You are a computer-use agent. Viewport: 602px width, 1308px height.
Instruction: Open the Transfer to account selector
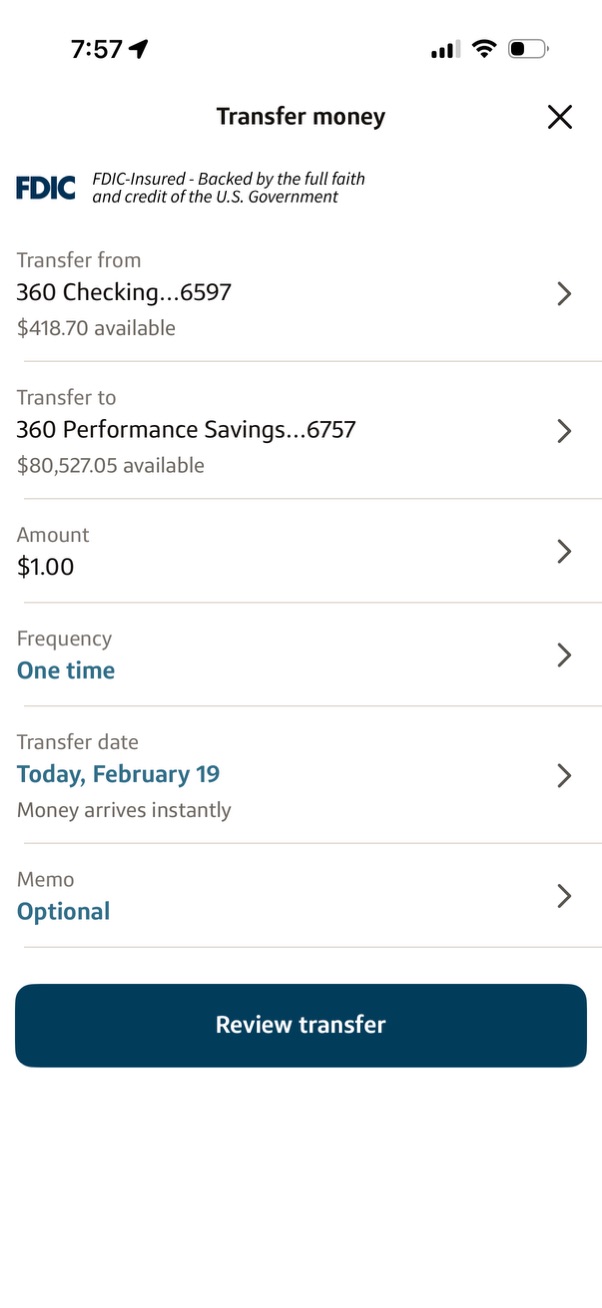click(564, 431)
